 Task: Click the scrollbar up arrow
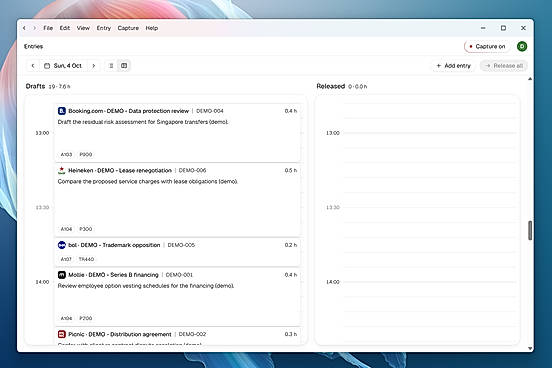click(x=530, y=79)
